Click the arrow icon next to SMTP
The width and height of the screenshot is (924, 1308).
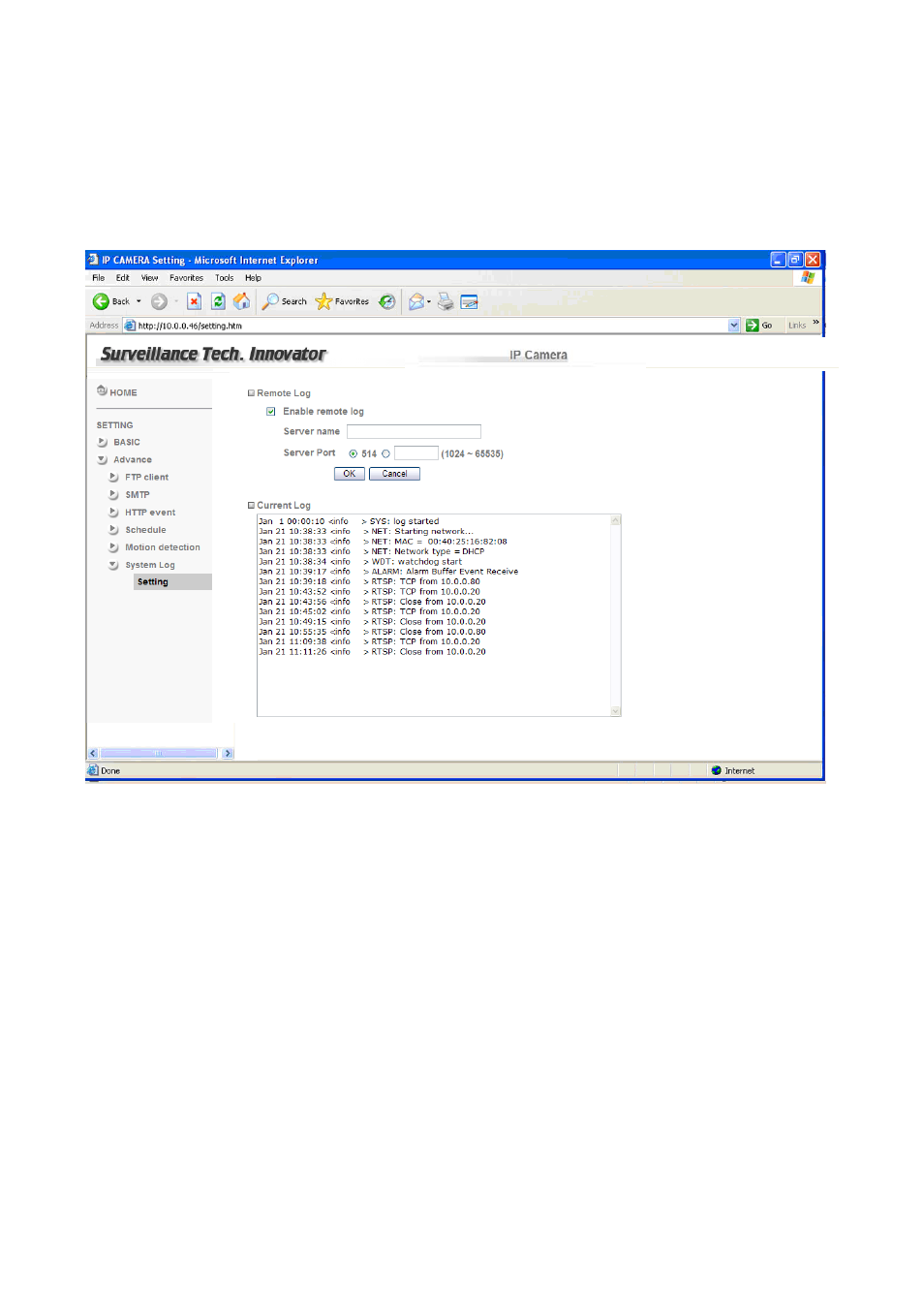point(113,494)
